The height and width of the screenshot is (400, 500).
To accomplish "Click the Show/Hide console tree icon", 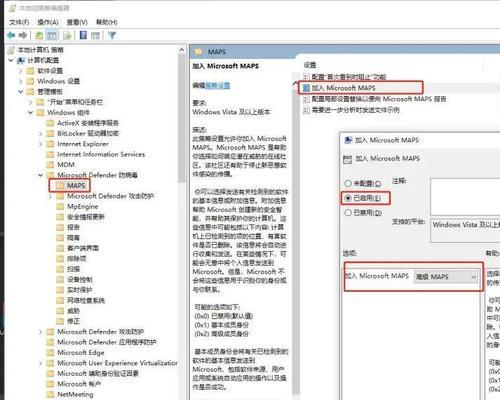I will pos(52,35).
